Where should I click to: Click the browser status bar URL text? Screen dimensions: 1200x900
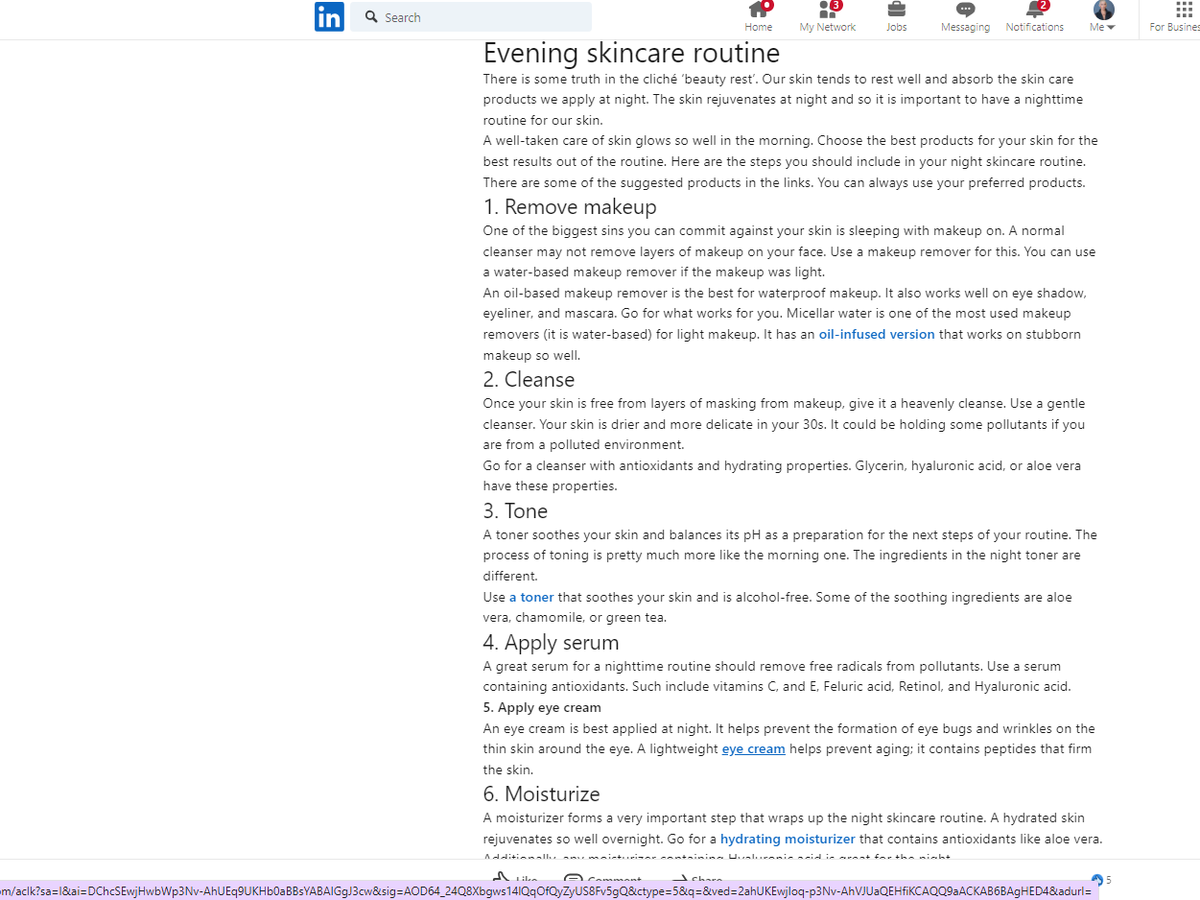[x=546, y=890]
